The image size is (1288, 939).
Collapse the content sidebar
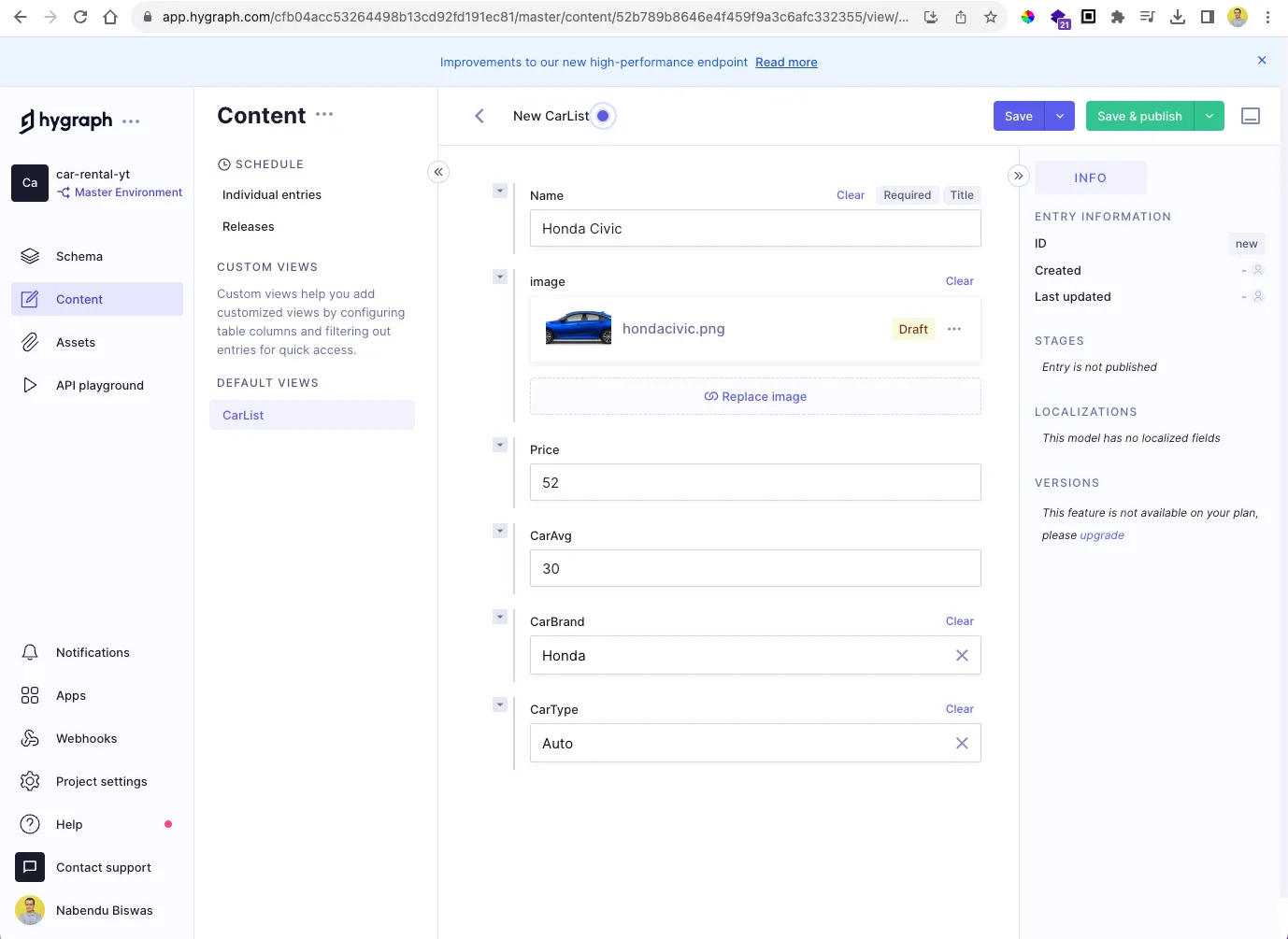click(438, 172)
